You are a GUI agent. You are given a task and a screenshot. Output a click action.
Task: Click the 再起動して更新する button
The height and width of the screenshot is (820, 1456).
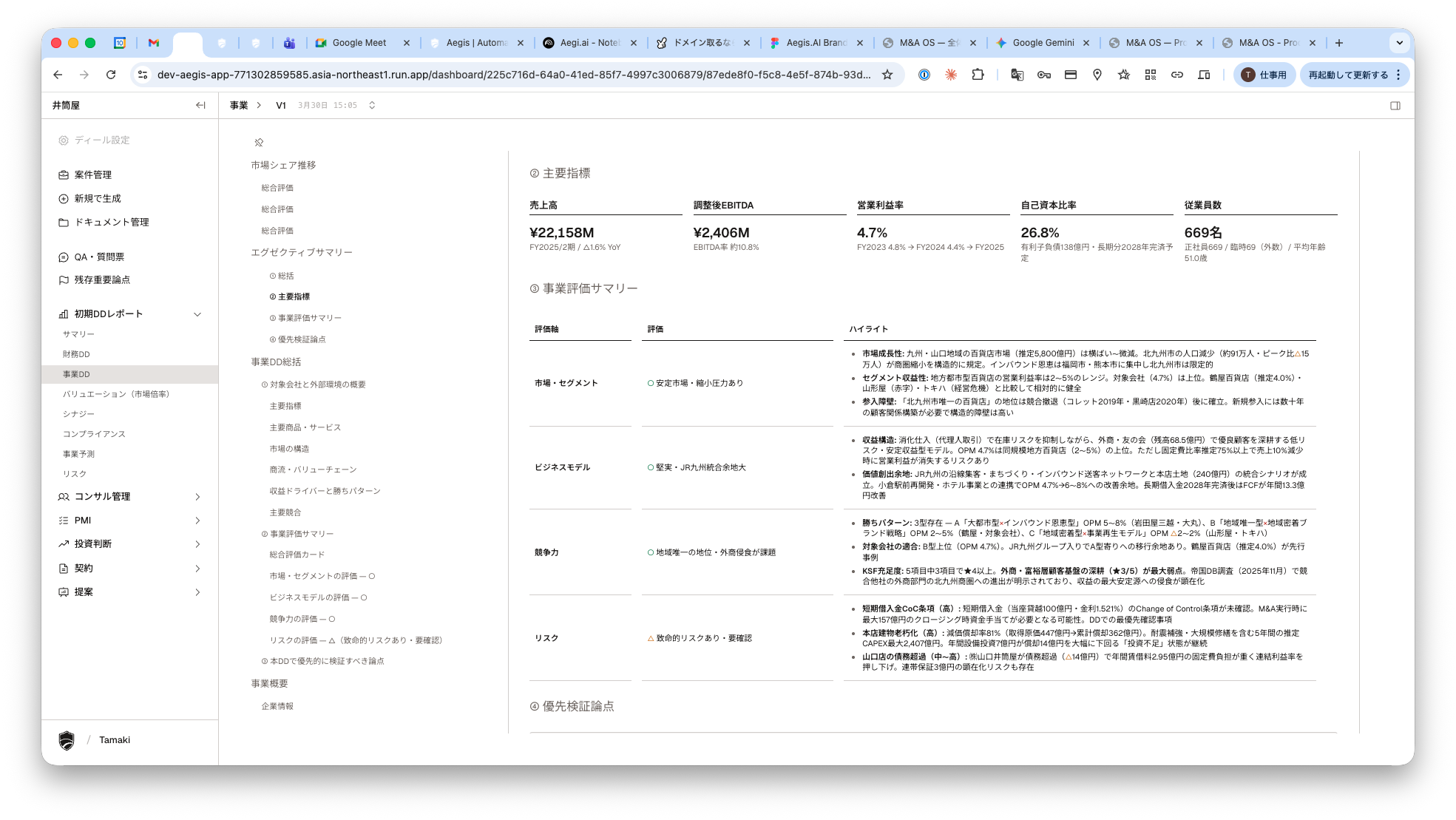1347,75
